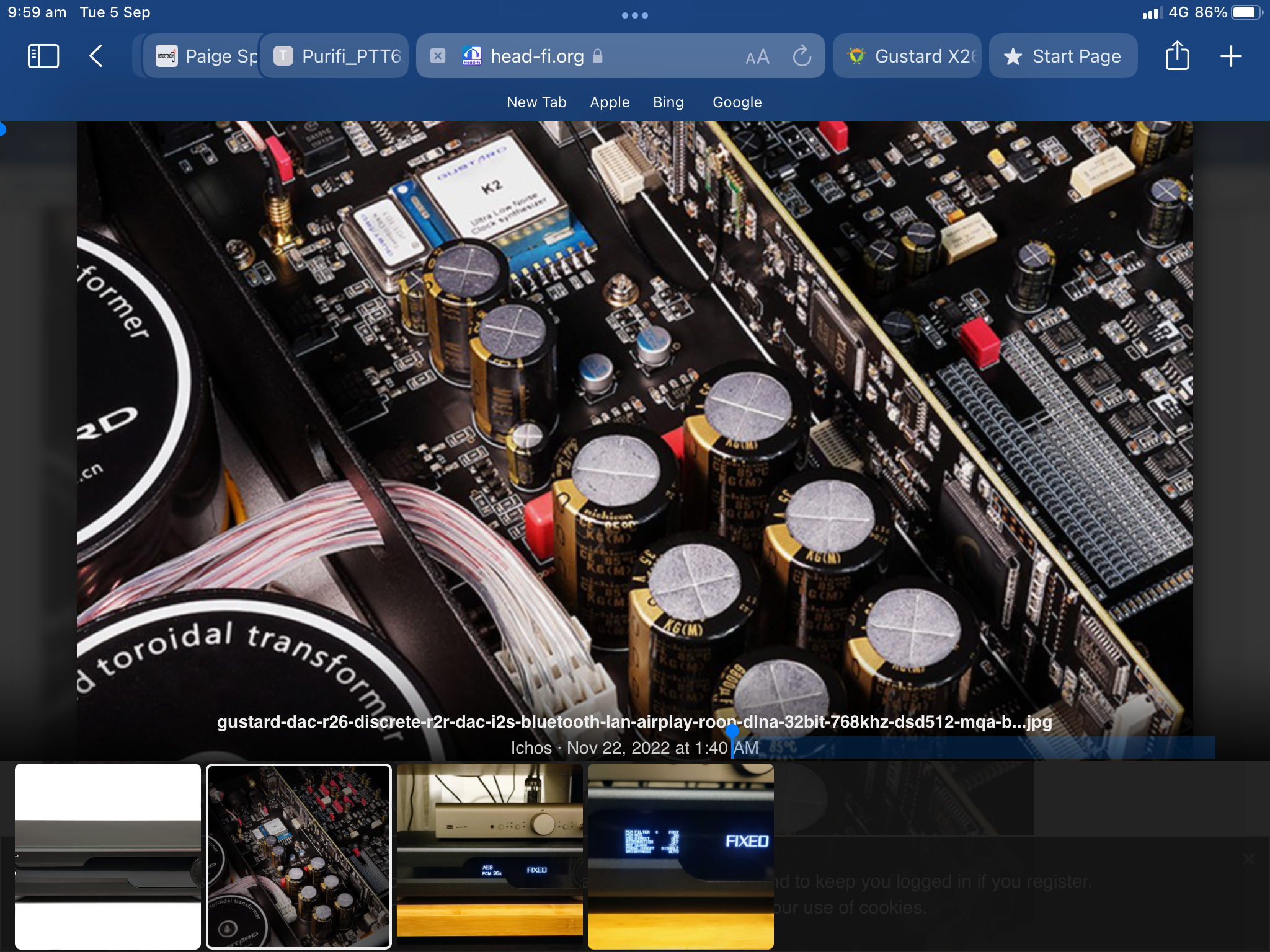Open the AA reader view menu
Viewport: 1270px width, 952px height.
(757, 57)
